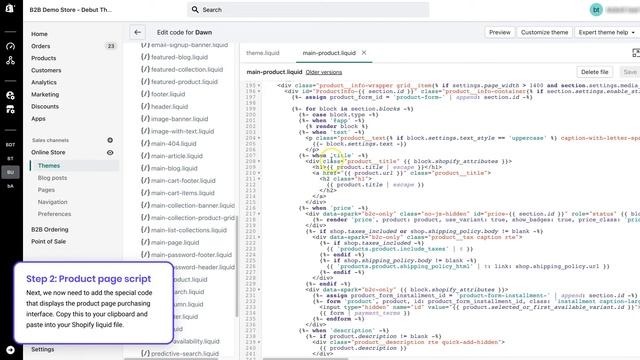Toggle fullscreen editor icon at top right
This screenshot has width=640, height=360.
[636, 53]
